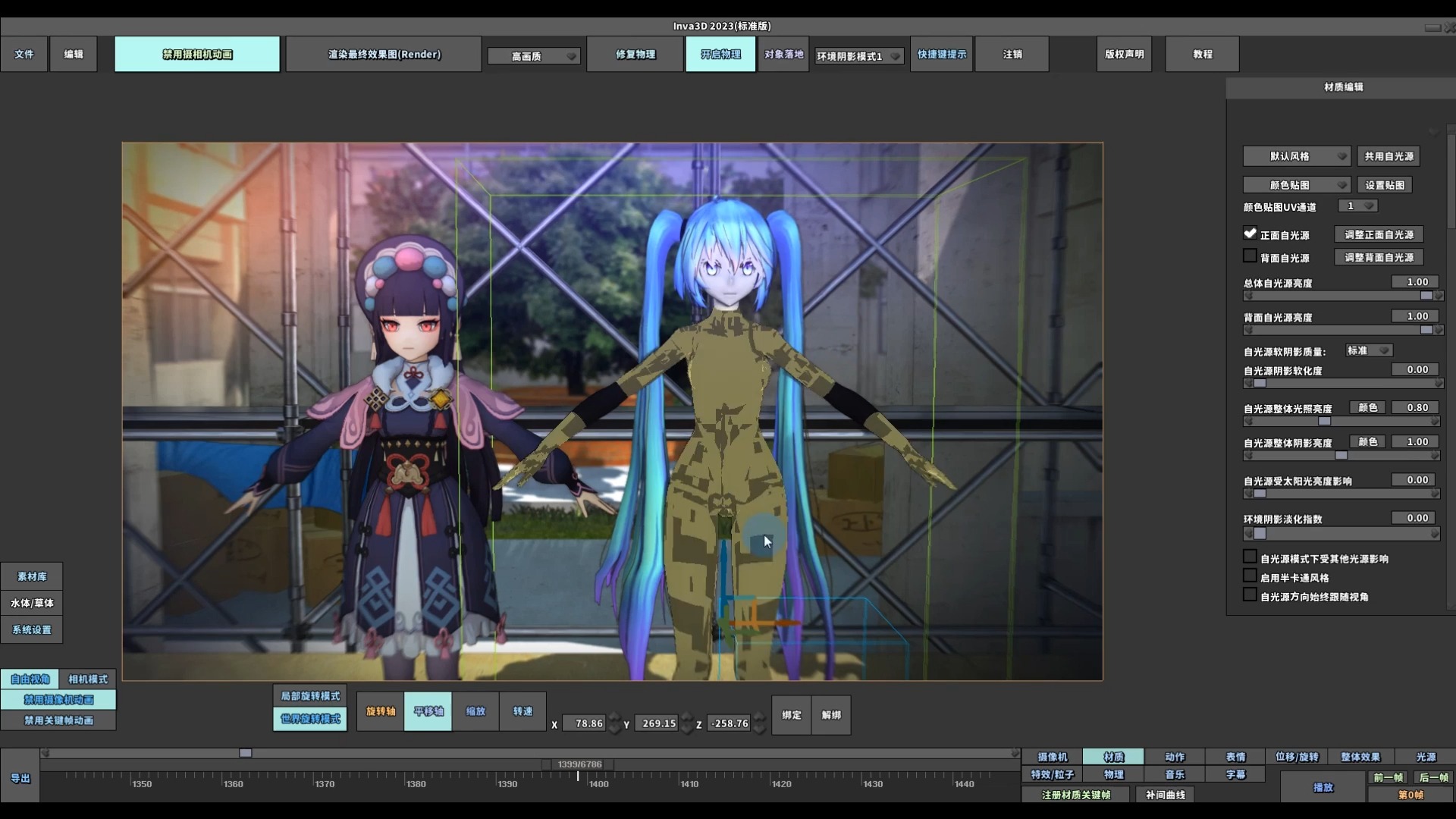Select 局部旋转模式

click(x=310, y=696)
